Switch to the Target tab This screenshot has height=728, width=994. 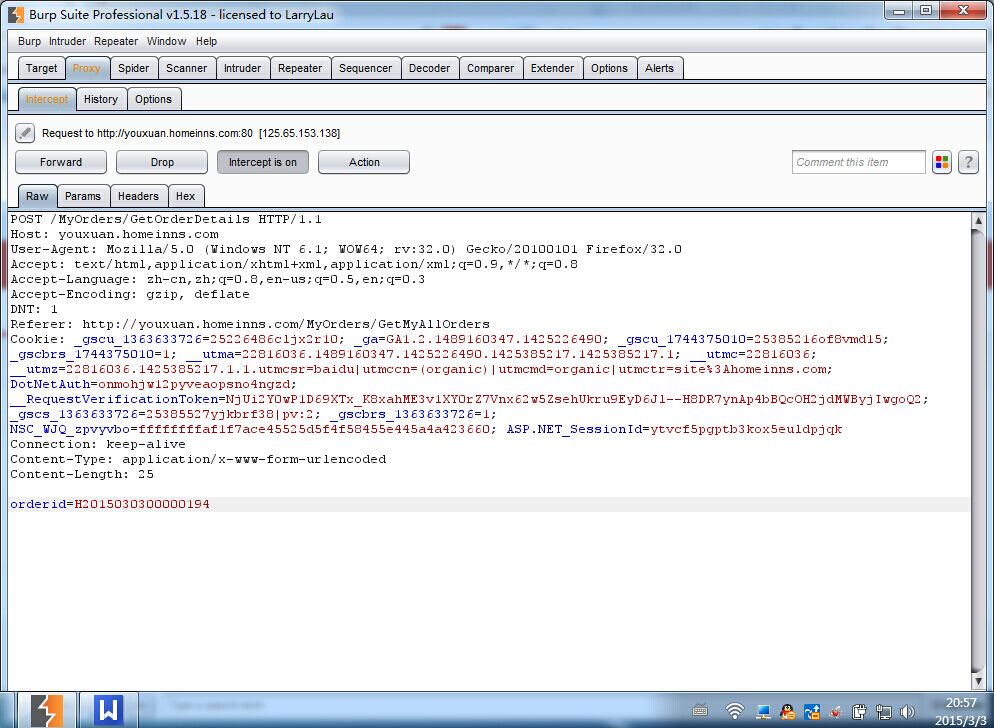click(41, 68)
